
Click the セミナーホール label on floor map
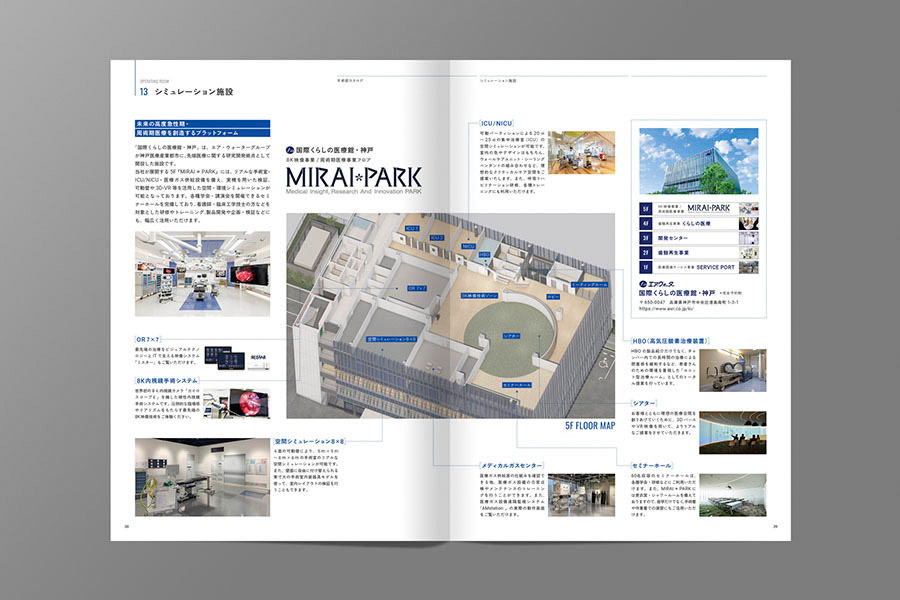point(517,385)
